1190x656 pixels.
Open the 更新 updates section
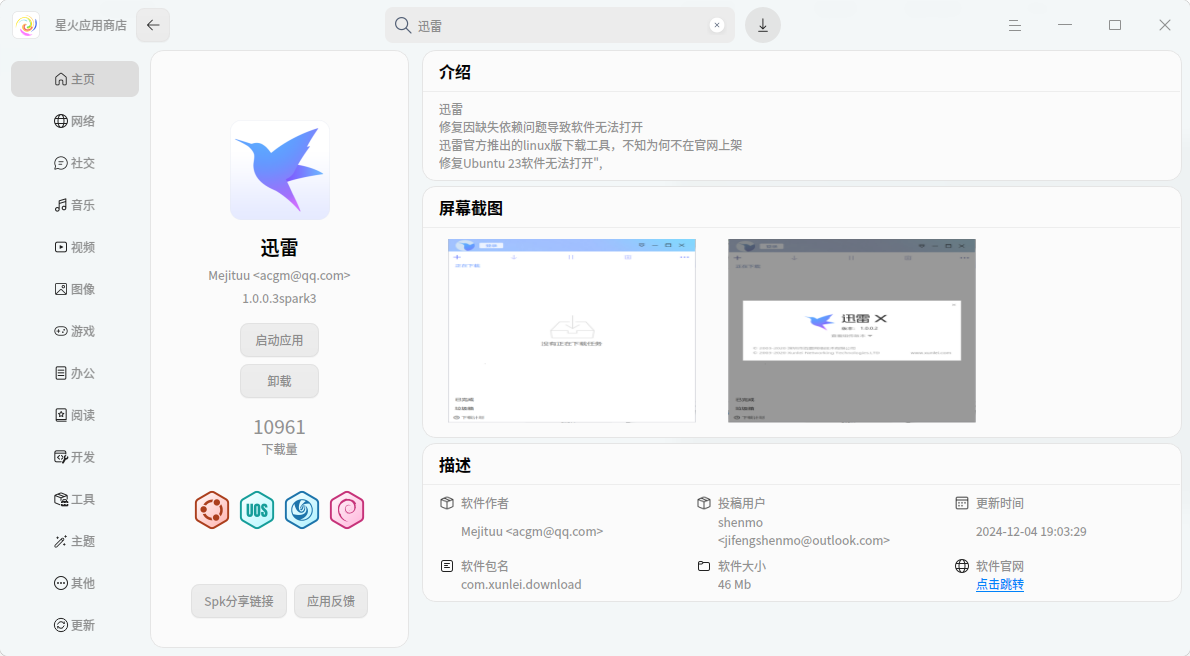click(75, 625)
